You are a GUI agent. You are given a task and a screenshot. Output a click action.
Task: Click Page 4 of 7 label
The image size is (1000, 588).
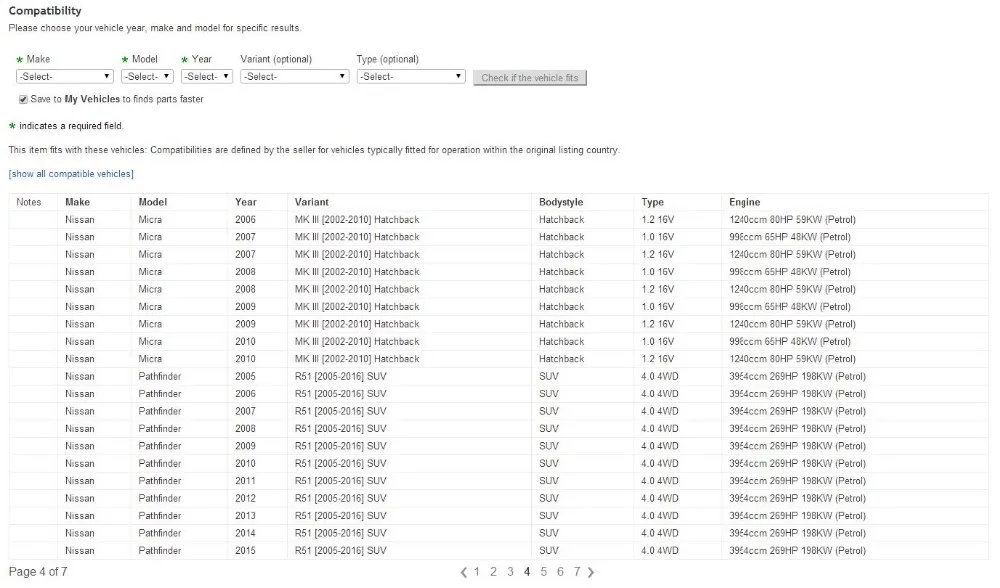[x=38, y=572]
